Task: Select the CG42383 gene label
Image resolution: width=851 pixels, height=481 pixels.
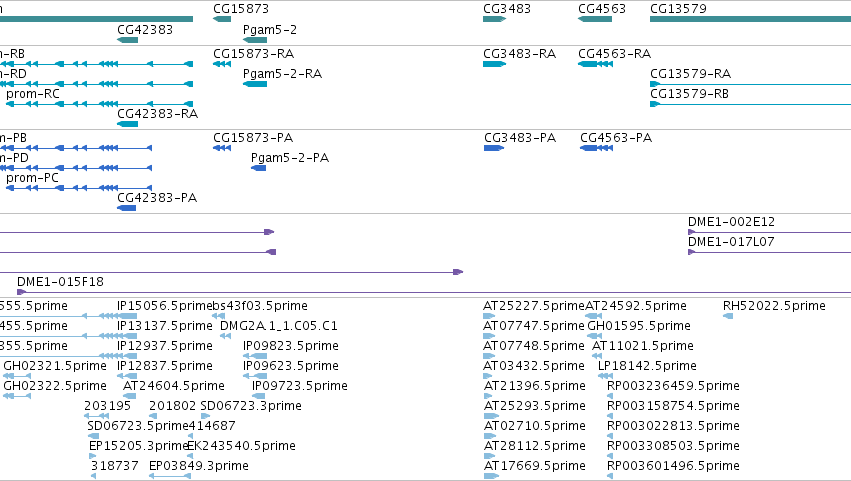Action: pyautogui.click(x=145, y=29)
